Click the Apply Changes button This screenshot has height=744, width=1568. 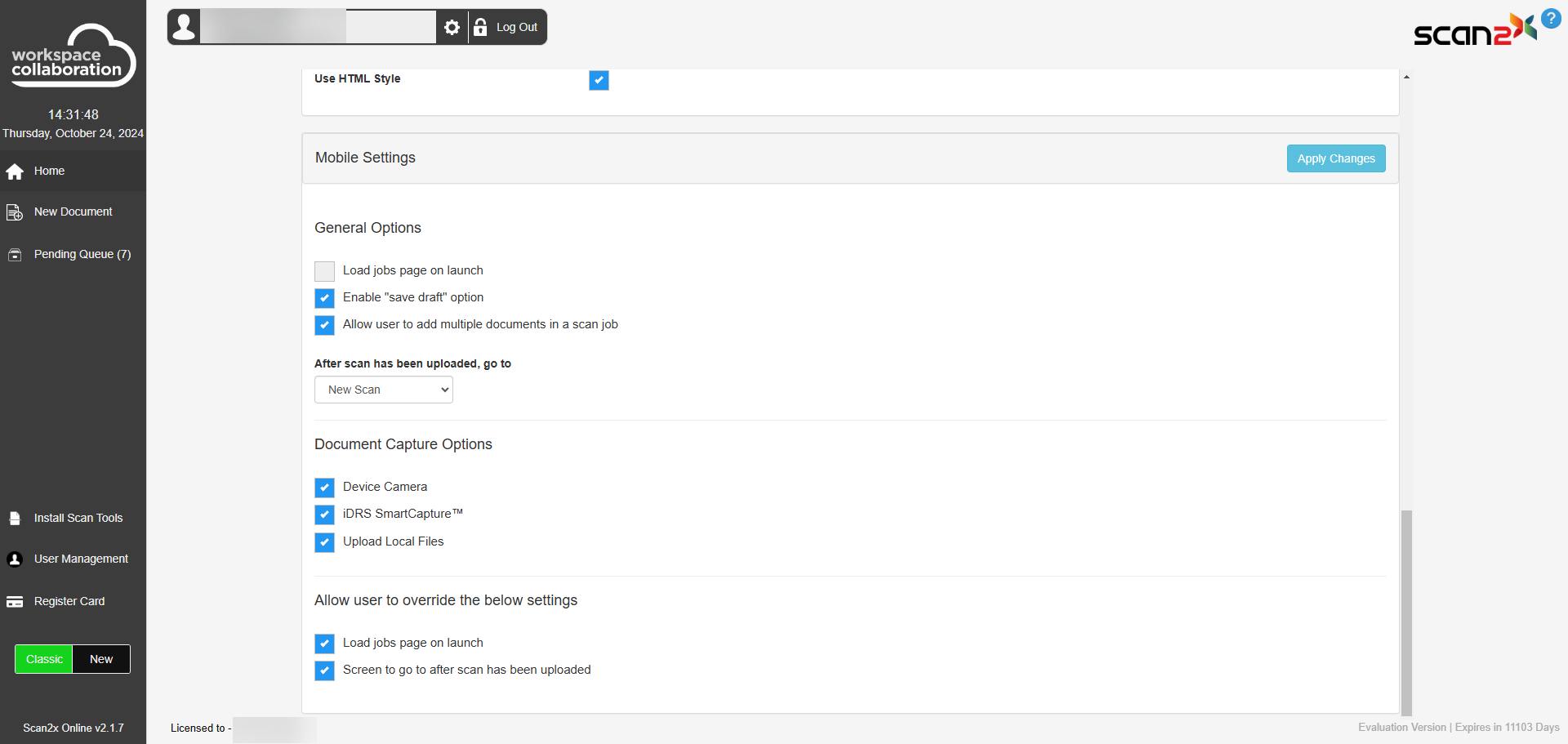click(1335, 158)
